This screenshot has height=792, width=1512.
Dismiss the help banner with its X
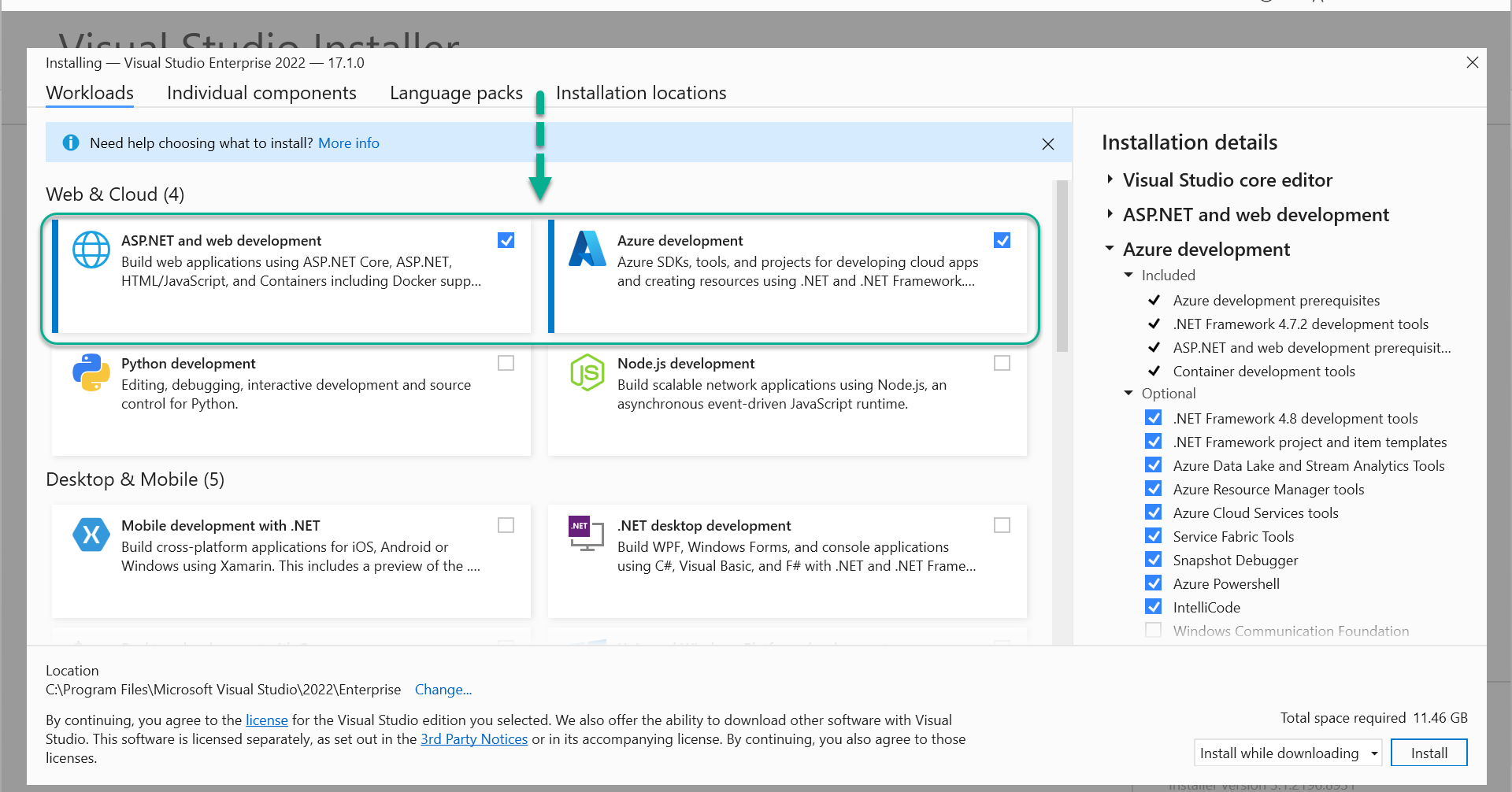coord(1048,144)
